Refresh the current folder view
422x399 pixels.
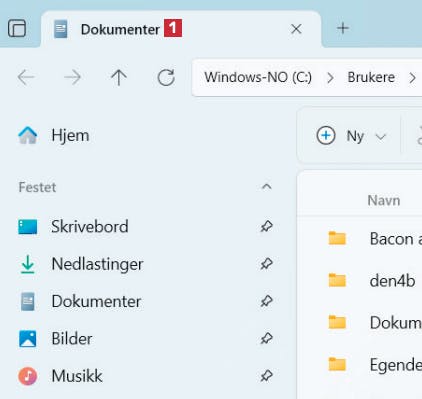pos(166,78)
